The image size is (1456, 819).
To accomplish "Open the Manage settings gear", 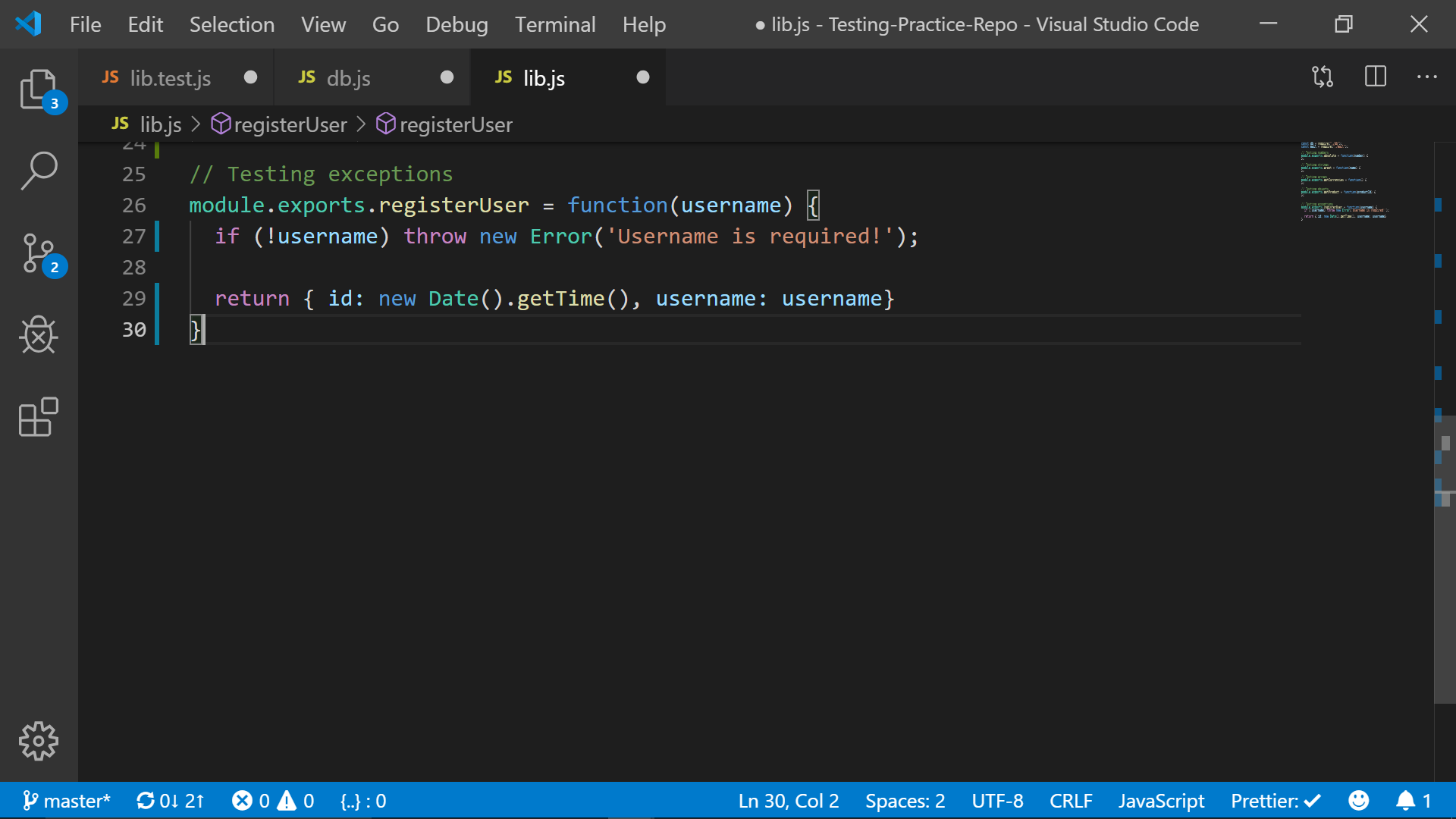I will coord(39,742).
